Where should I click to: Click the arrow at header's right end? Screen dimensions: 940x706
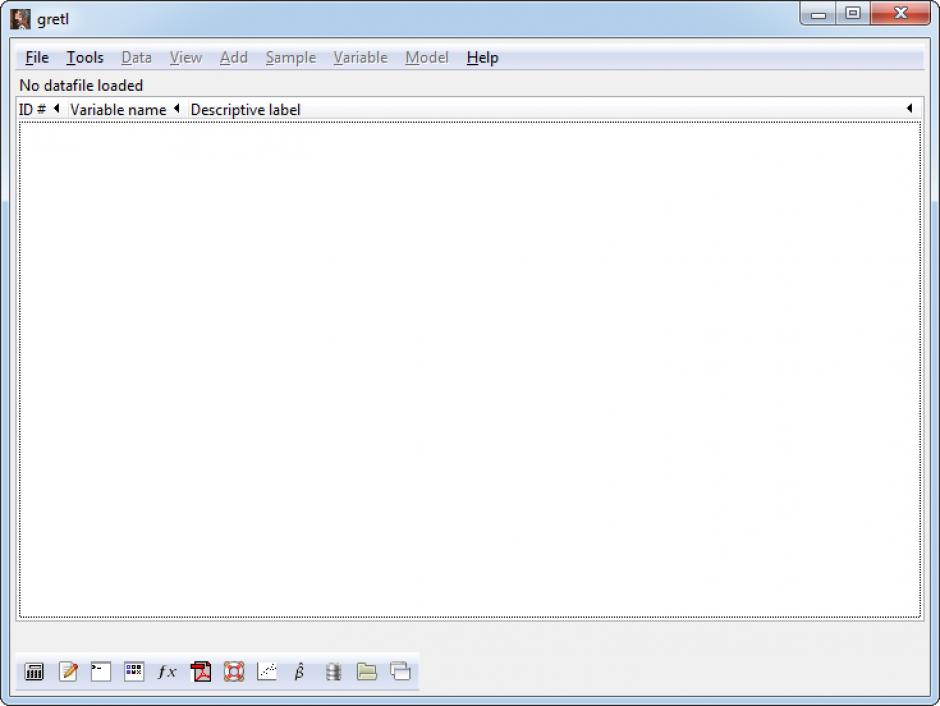909,108
